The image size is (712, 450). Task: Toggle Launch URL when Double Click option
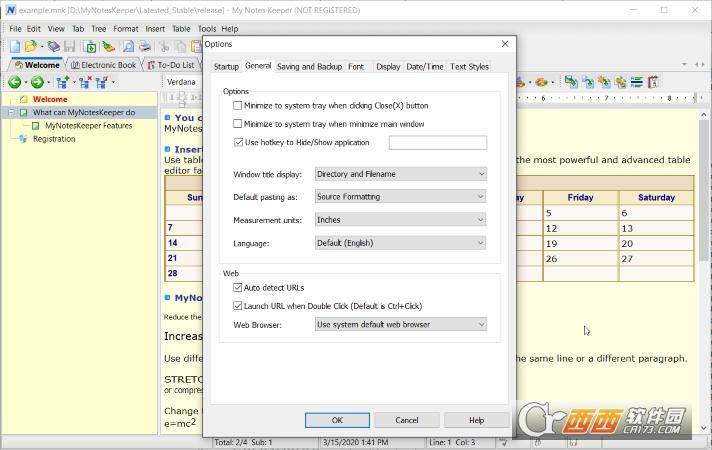pos(237,306)
